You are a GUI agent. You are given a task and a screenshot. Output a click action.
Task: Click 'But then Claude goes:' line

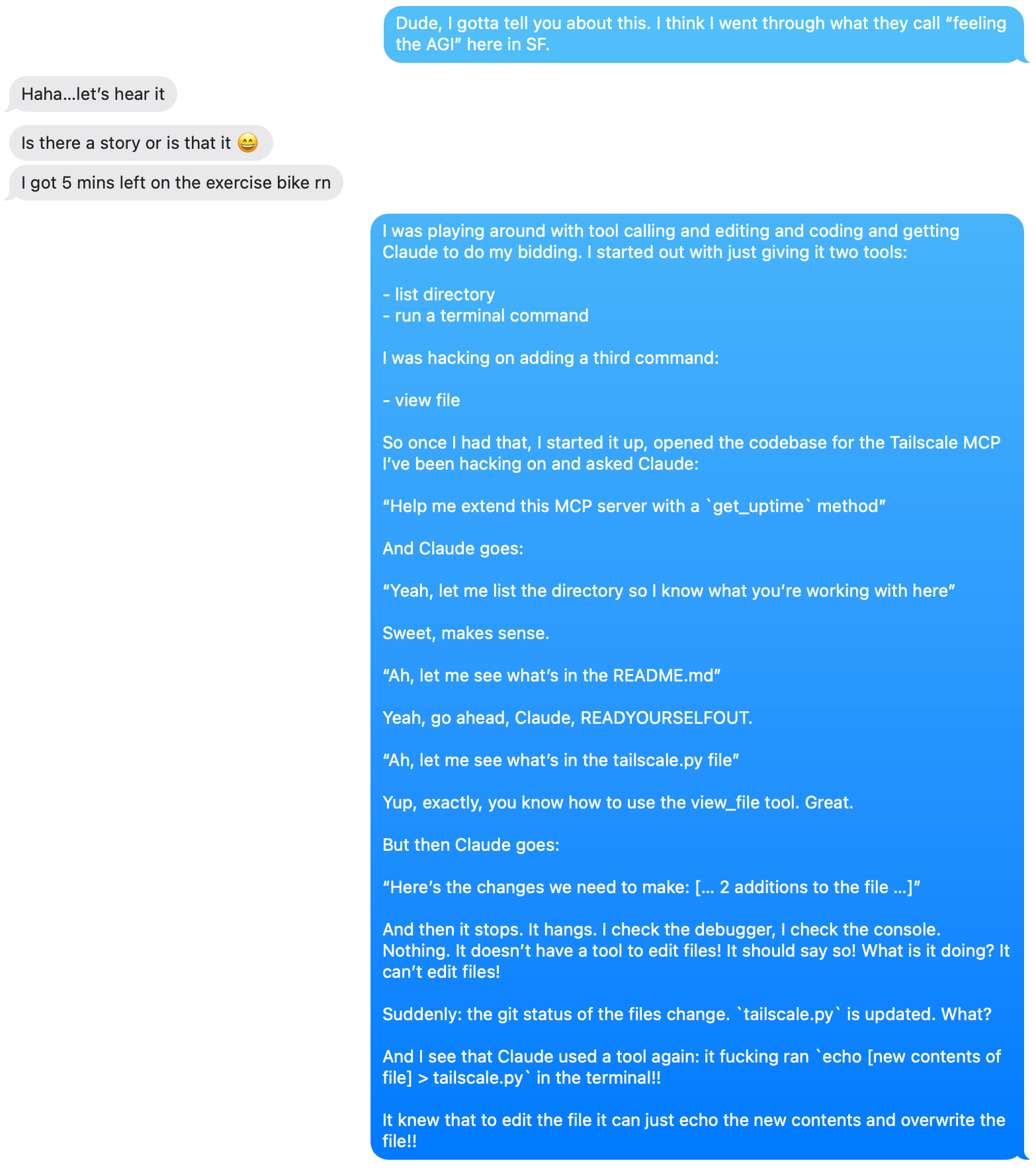[x=471, y=845]
